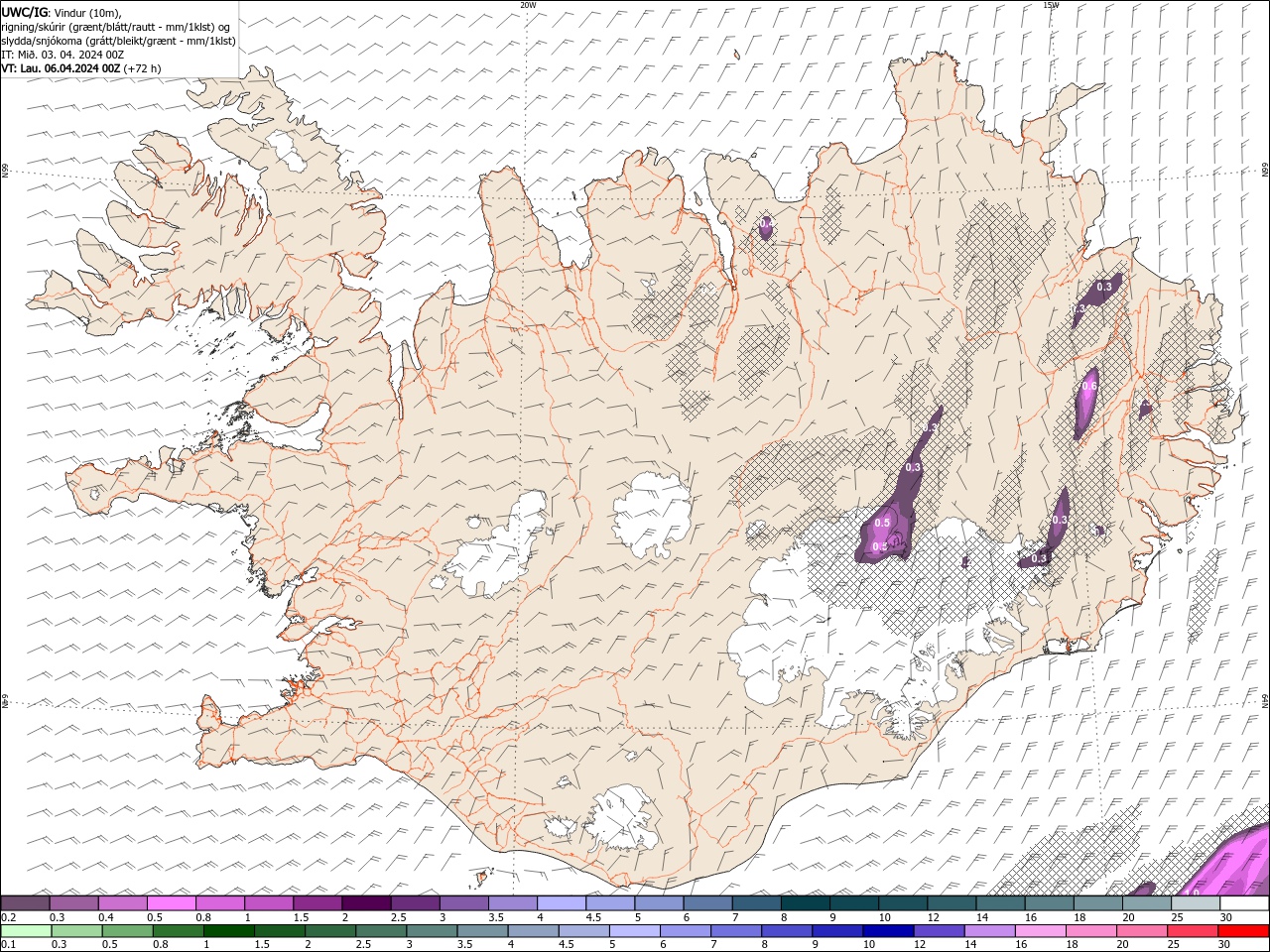Image resolution: width=1270 pixels, height=952 pixels.
Task: Click the '20W' longitude label at top
Action: [528, 5]
